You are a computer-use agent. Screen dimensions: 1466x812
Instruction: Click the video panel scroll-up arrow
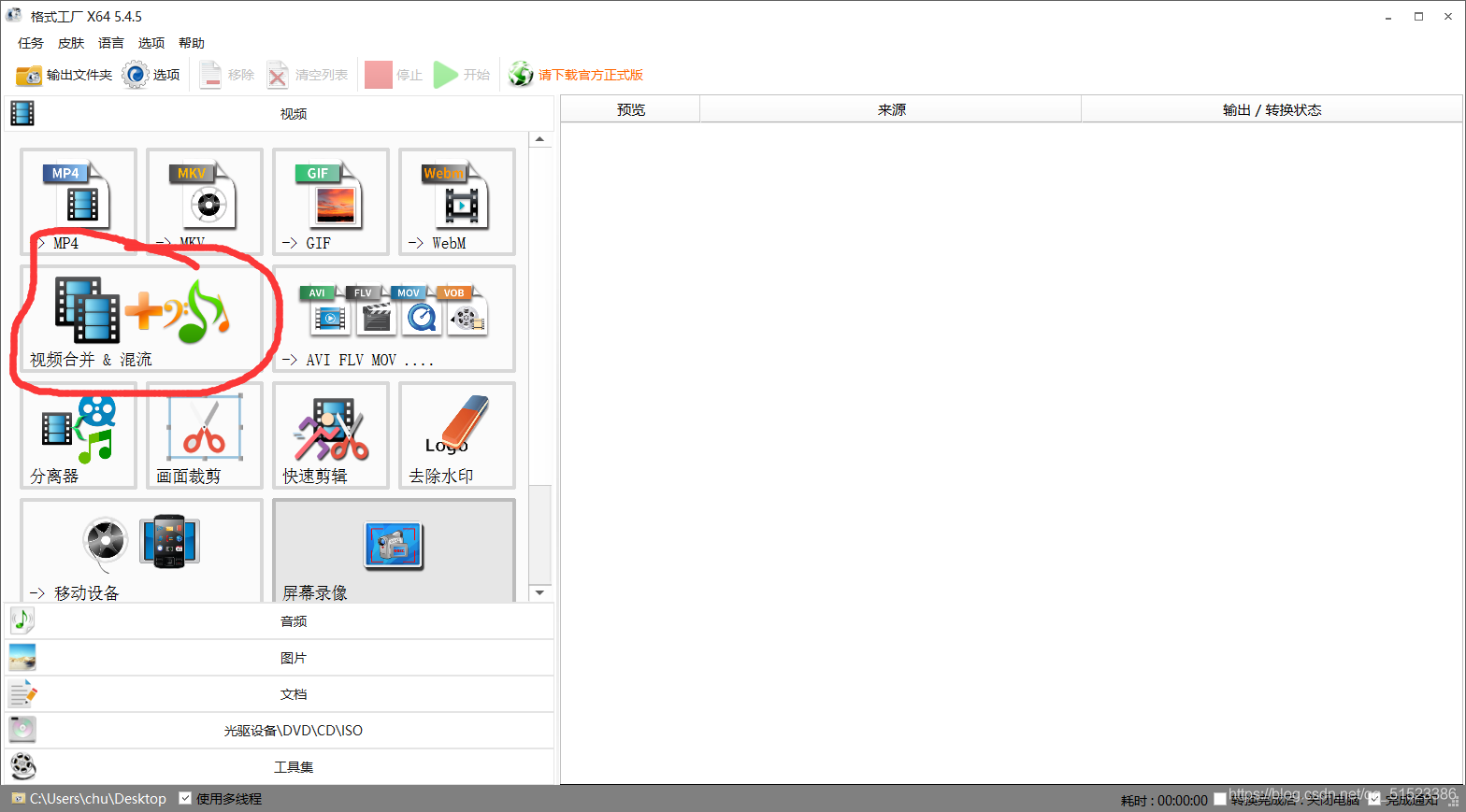(x=539, y=139)
